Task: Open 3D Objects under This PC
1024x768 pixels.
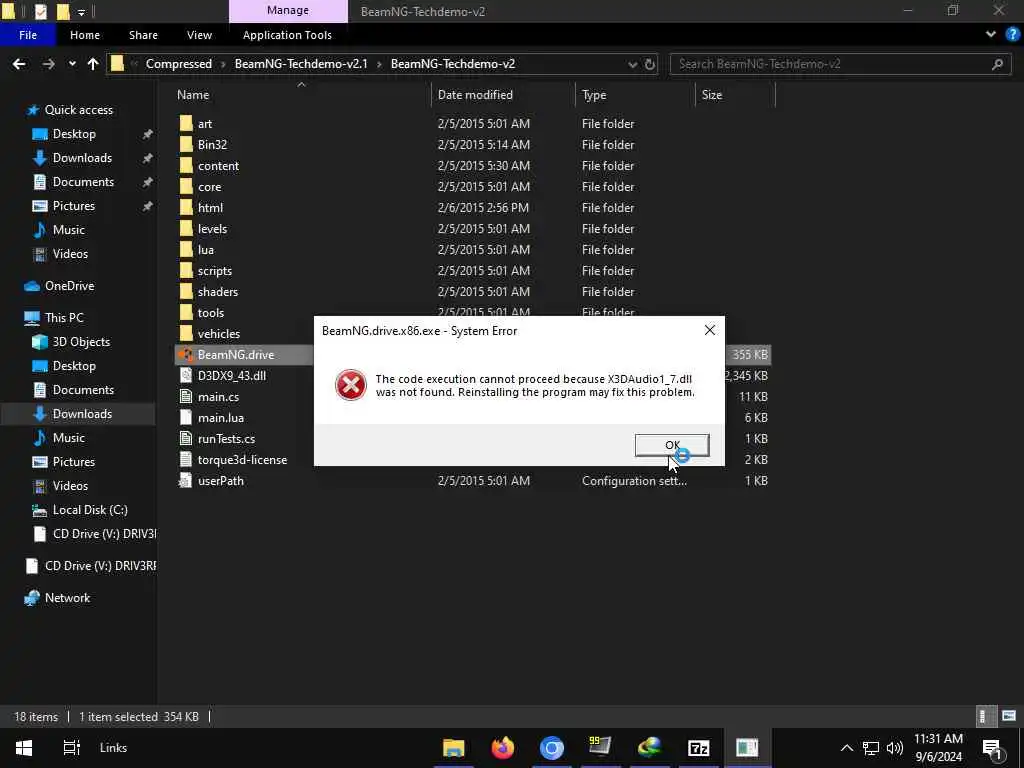Action: point(81,342)
